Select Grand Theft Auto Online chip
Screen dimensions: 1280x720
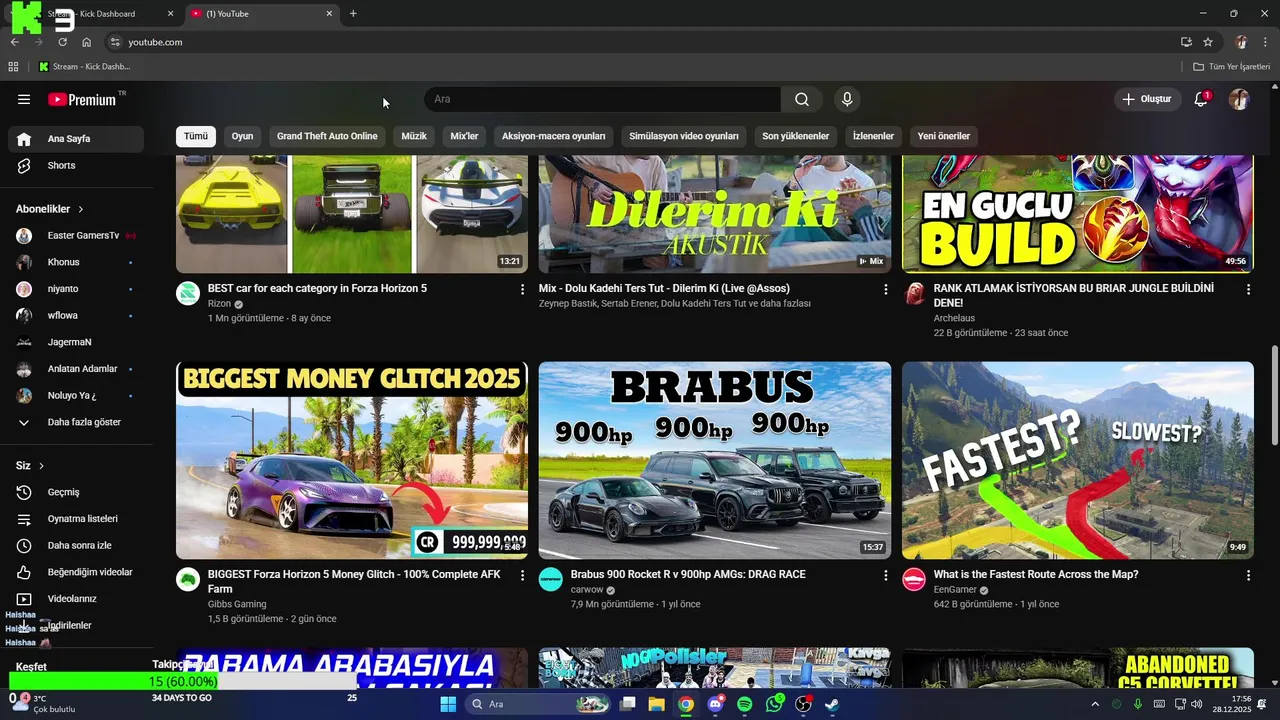[327, 136]
